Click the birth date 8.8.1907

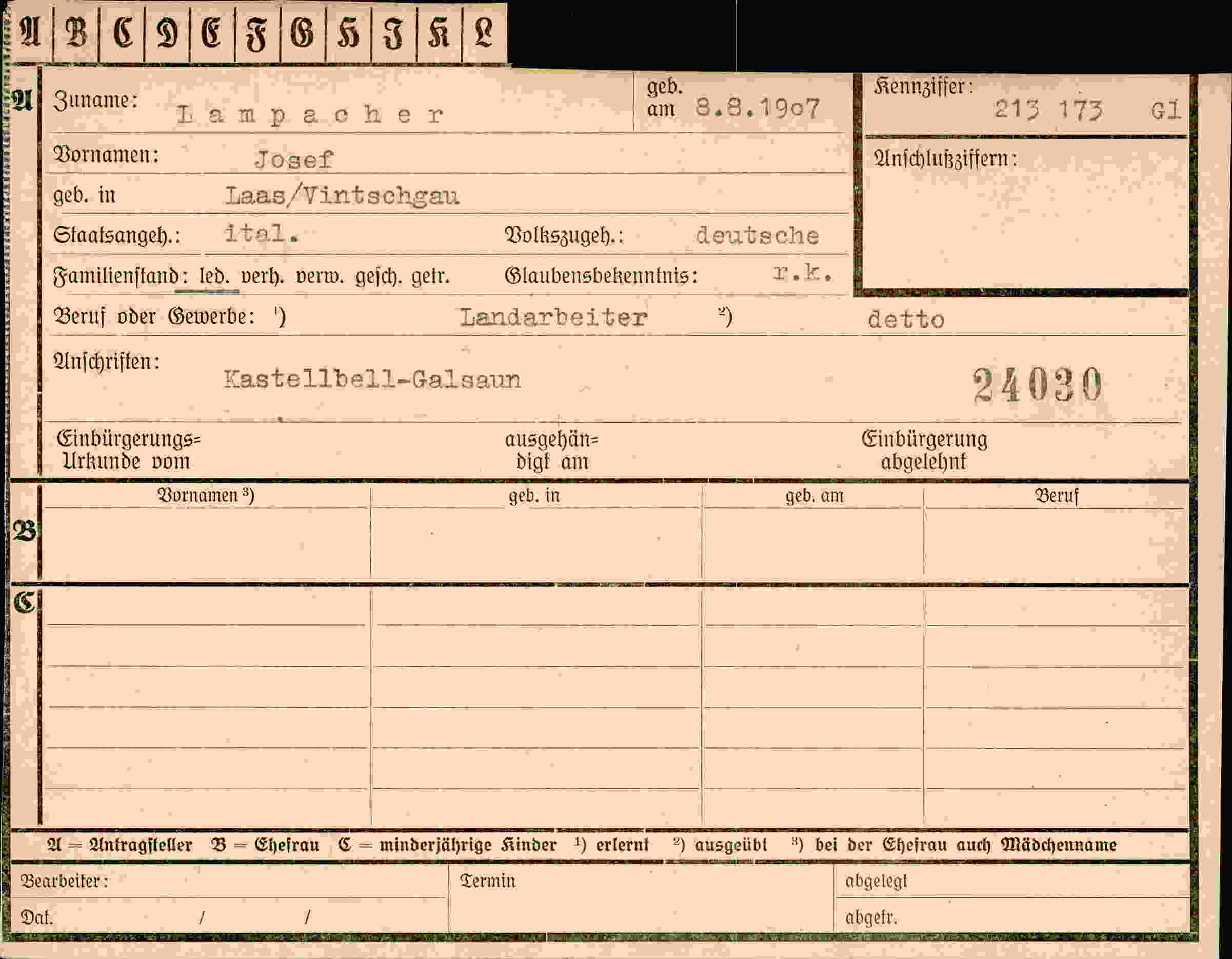click(757, 108)
